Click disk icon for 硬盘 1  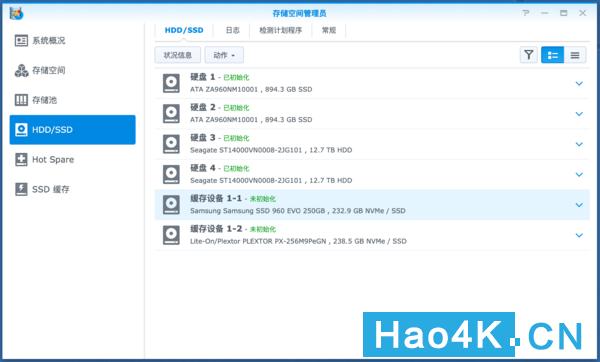point(171,83)
